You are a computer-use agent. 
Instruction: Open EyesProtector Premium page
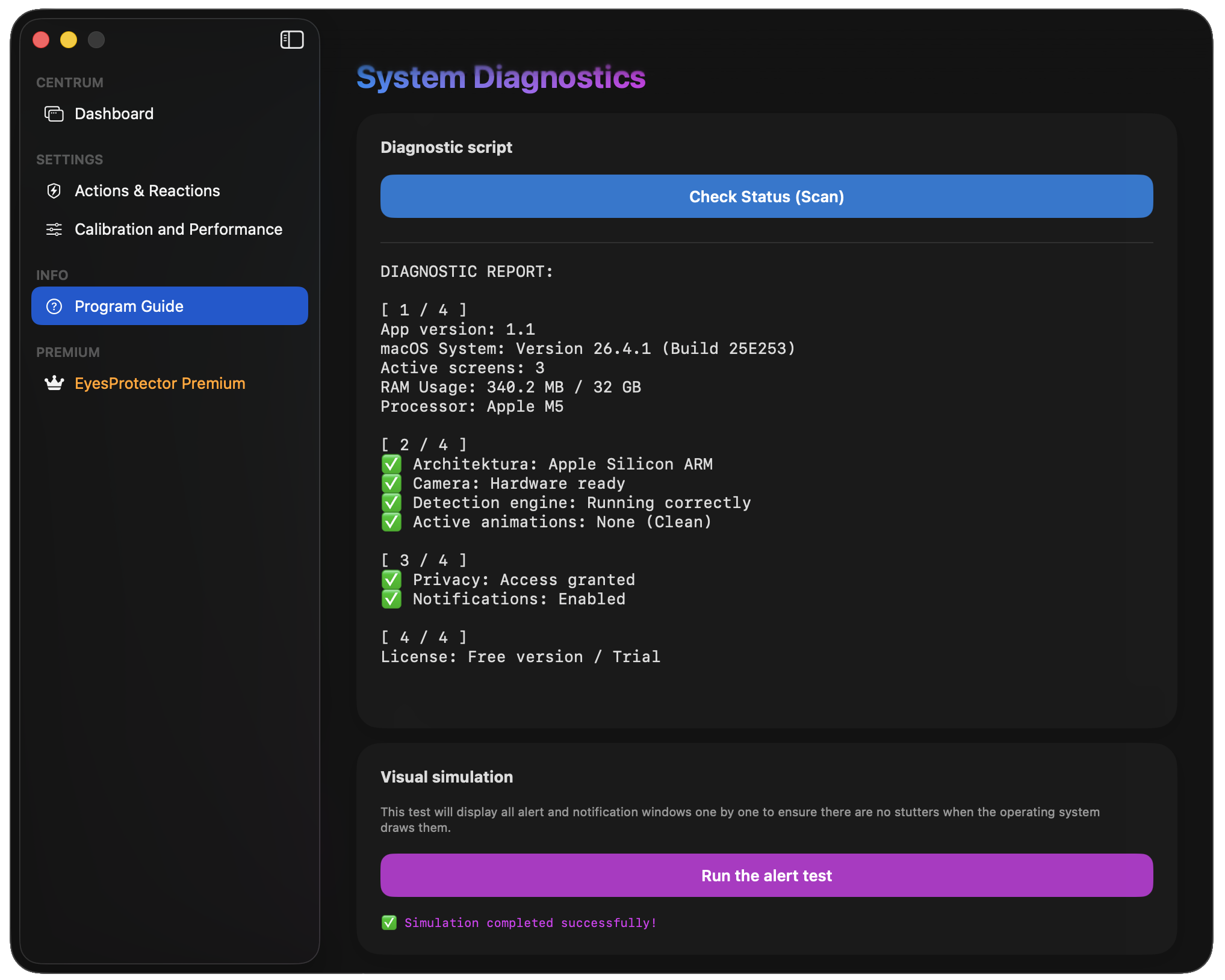(x=170, y=383)
